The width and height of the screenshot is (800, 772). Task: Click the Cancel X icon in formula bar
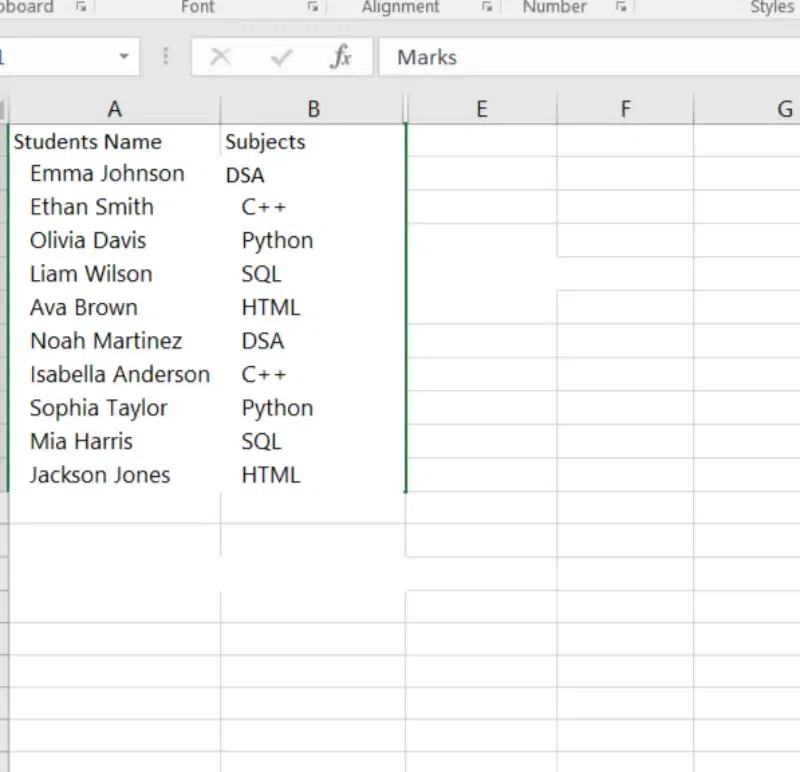pos(220,57)
